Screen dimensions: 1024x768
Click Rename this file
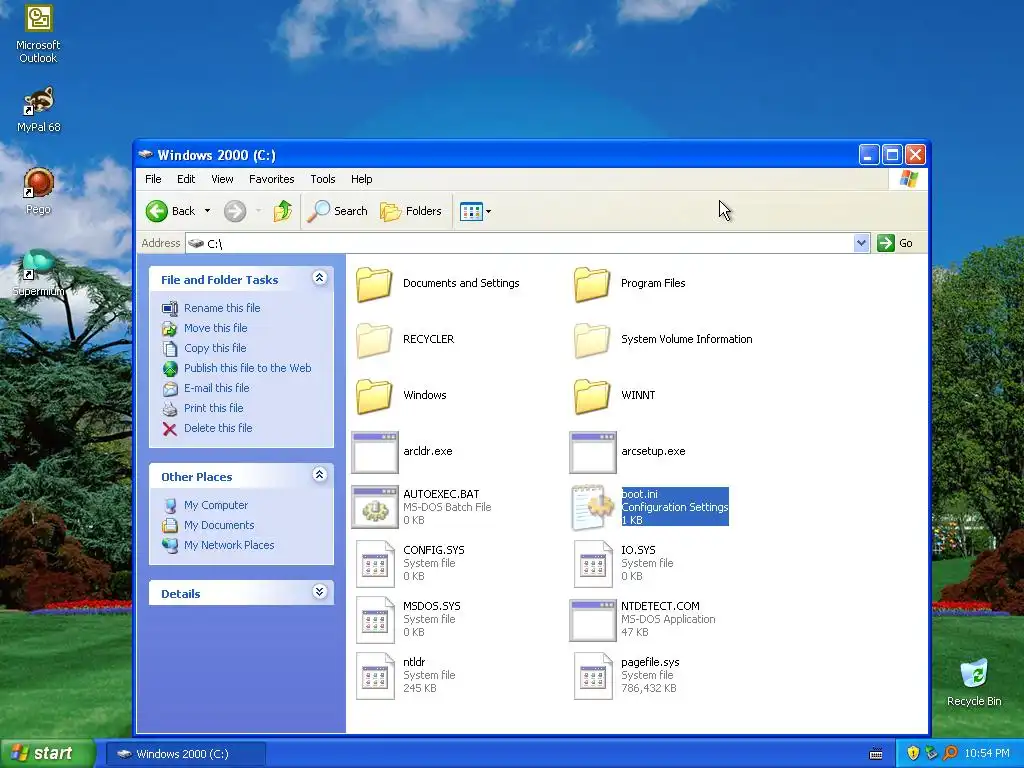pyautogui.click(x=222, y=308)
